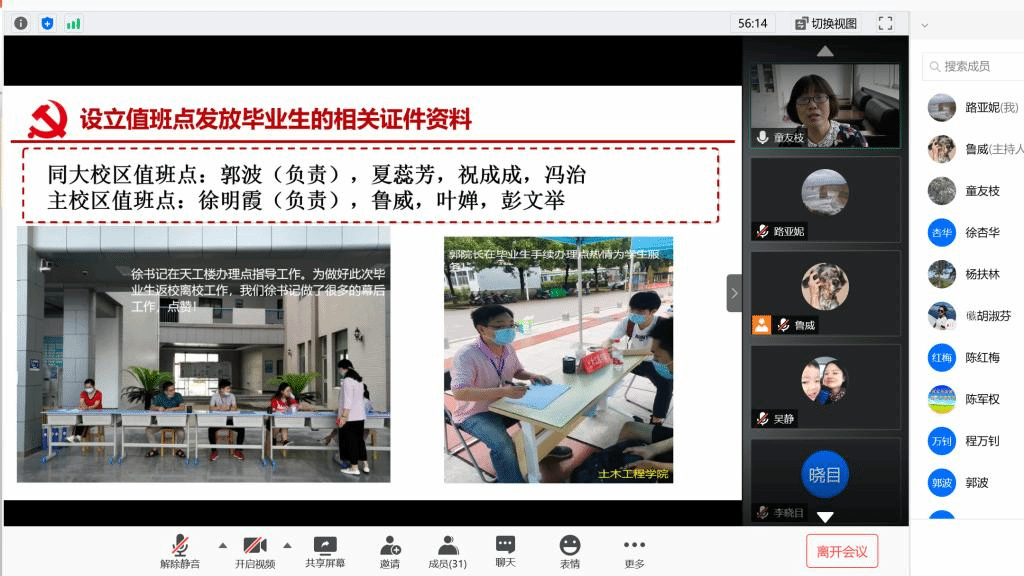Image resolution: width=1024 pixels, height=576 pixels.
Task: Select 童友枝's video thumbnail
Action: [824, 105]
